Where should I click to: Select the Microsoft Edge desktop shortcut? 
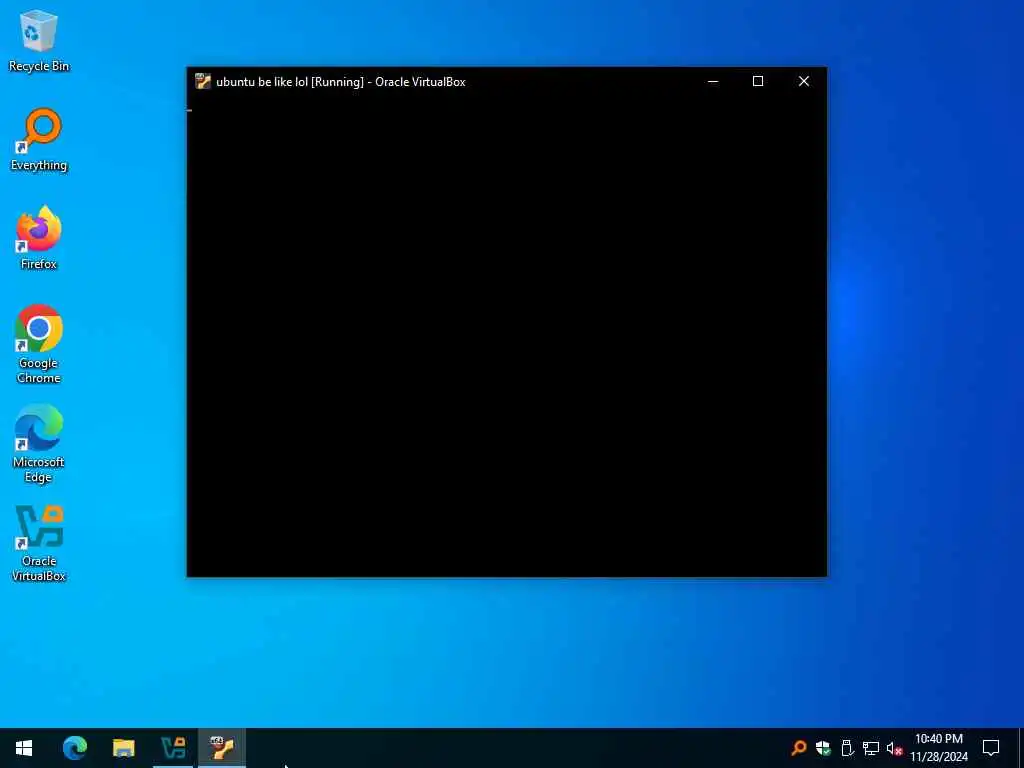click(x=39, y=444)
